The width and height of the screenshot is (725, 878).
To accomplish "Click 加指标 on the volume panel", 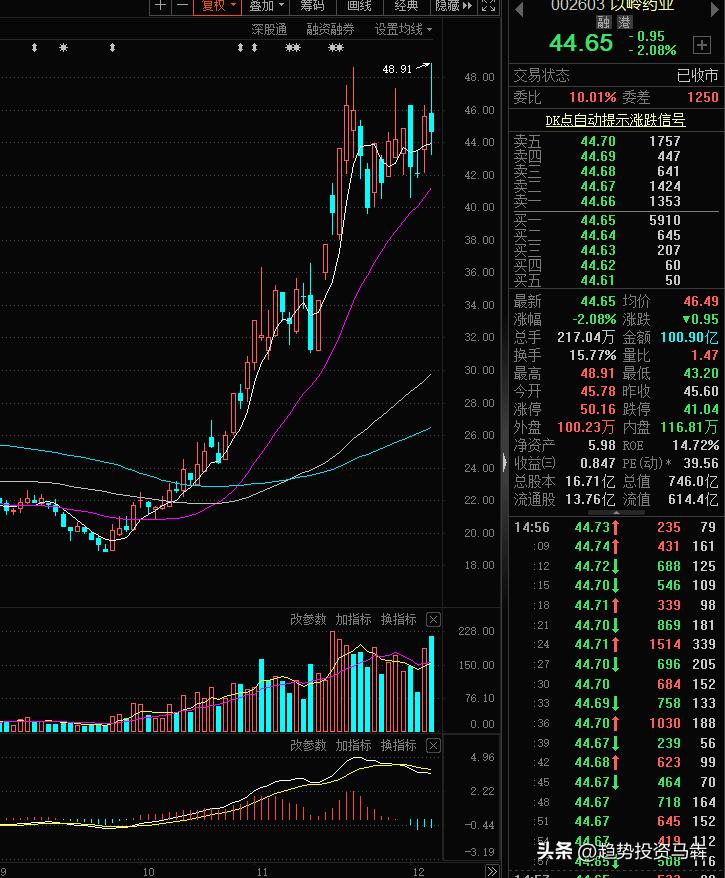I will 353,619.
